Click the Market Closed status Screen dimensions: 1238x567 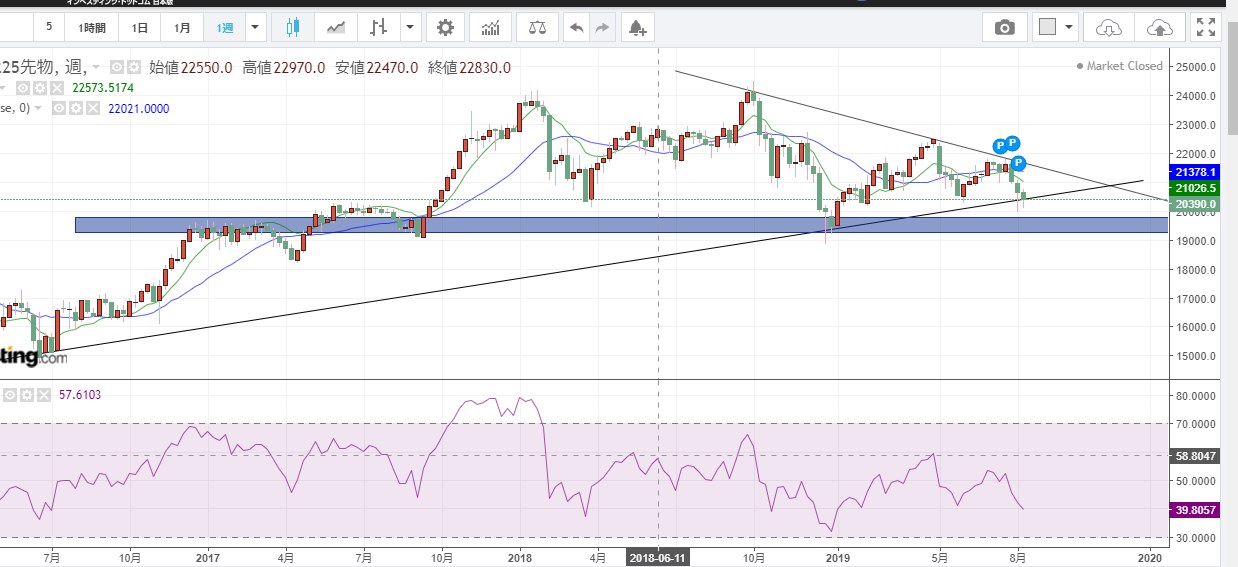1120,66
